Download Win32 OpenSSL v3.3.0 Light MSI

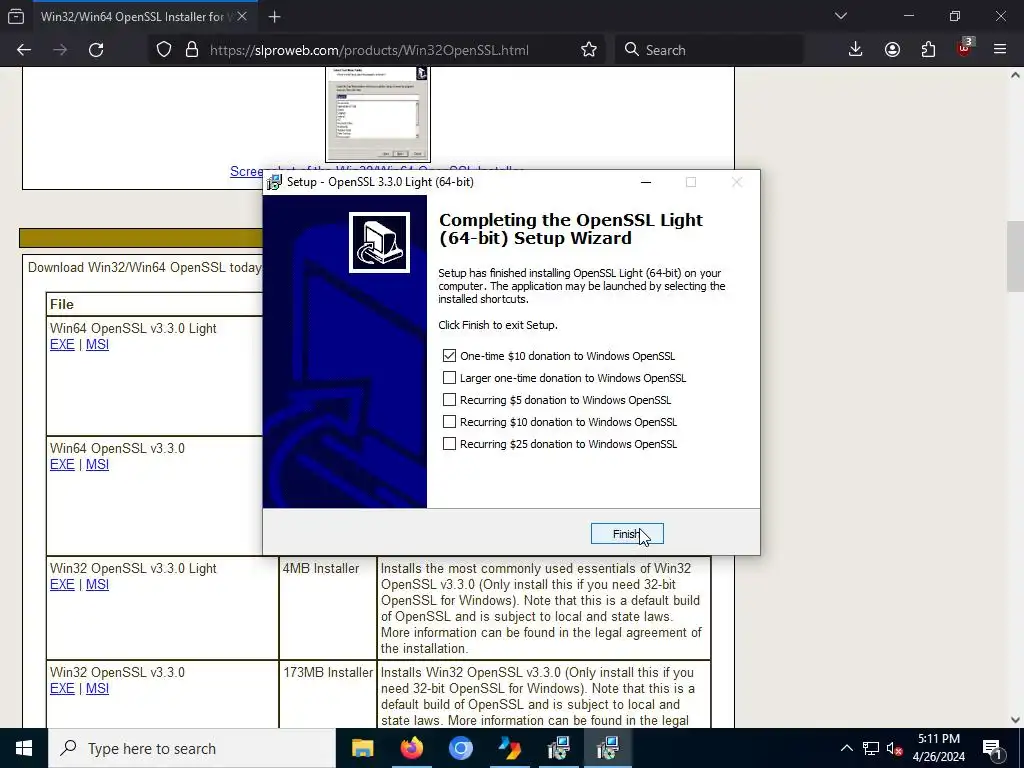pyautogui.click(x=97, y=585)
